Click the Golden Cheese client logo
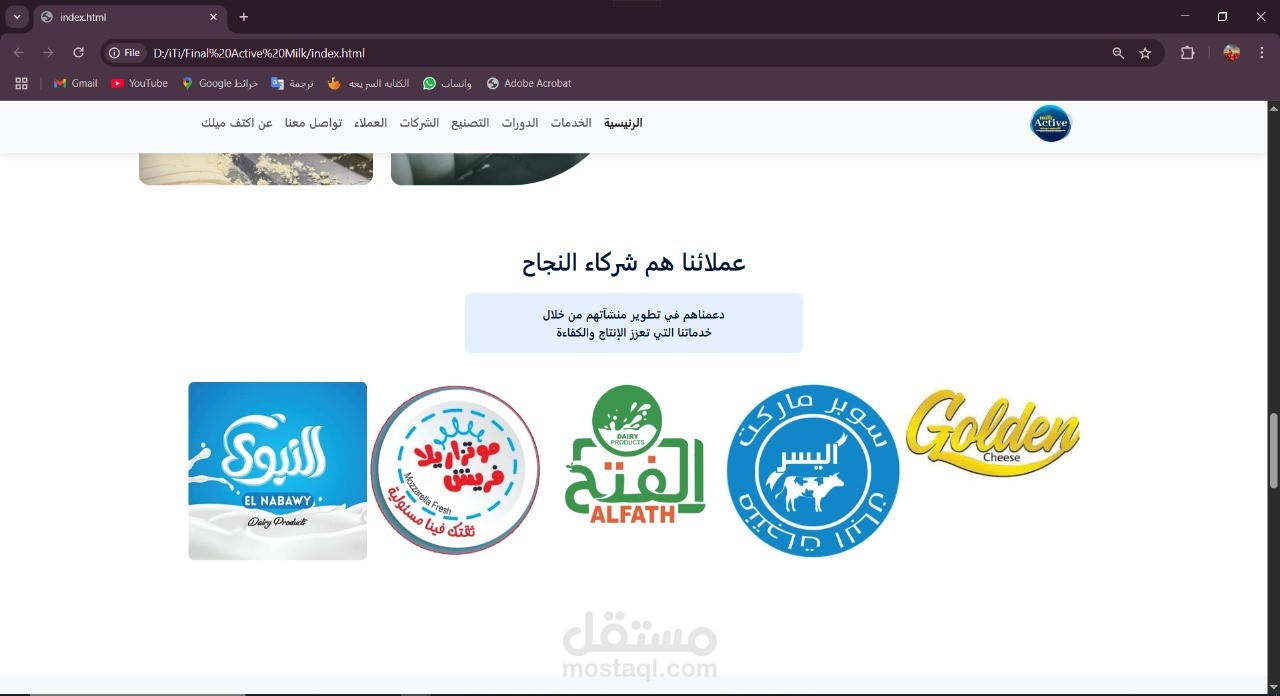Viewport: 1280px width, 696px height. point(992,432)
